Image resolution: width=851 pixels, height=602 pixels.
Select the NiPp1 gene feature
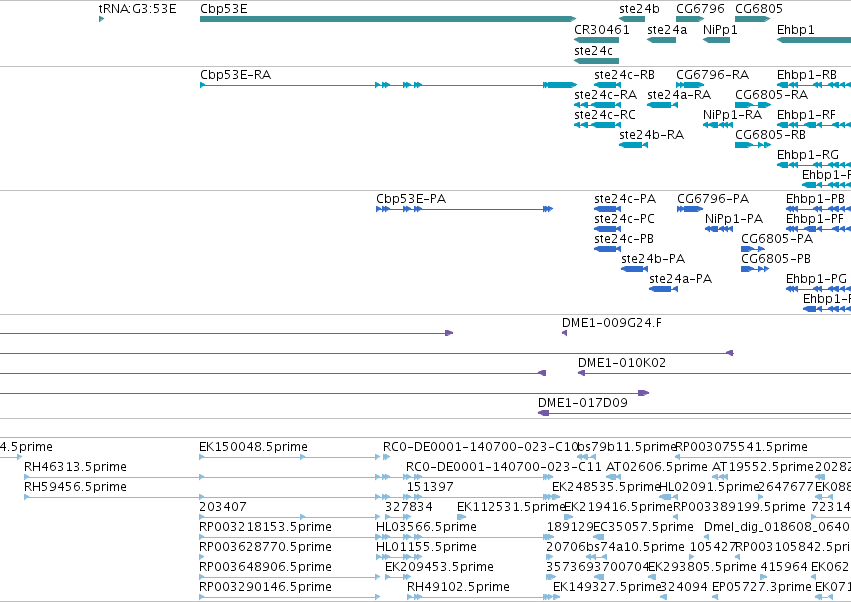coord(716,40)
